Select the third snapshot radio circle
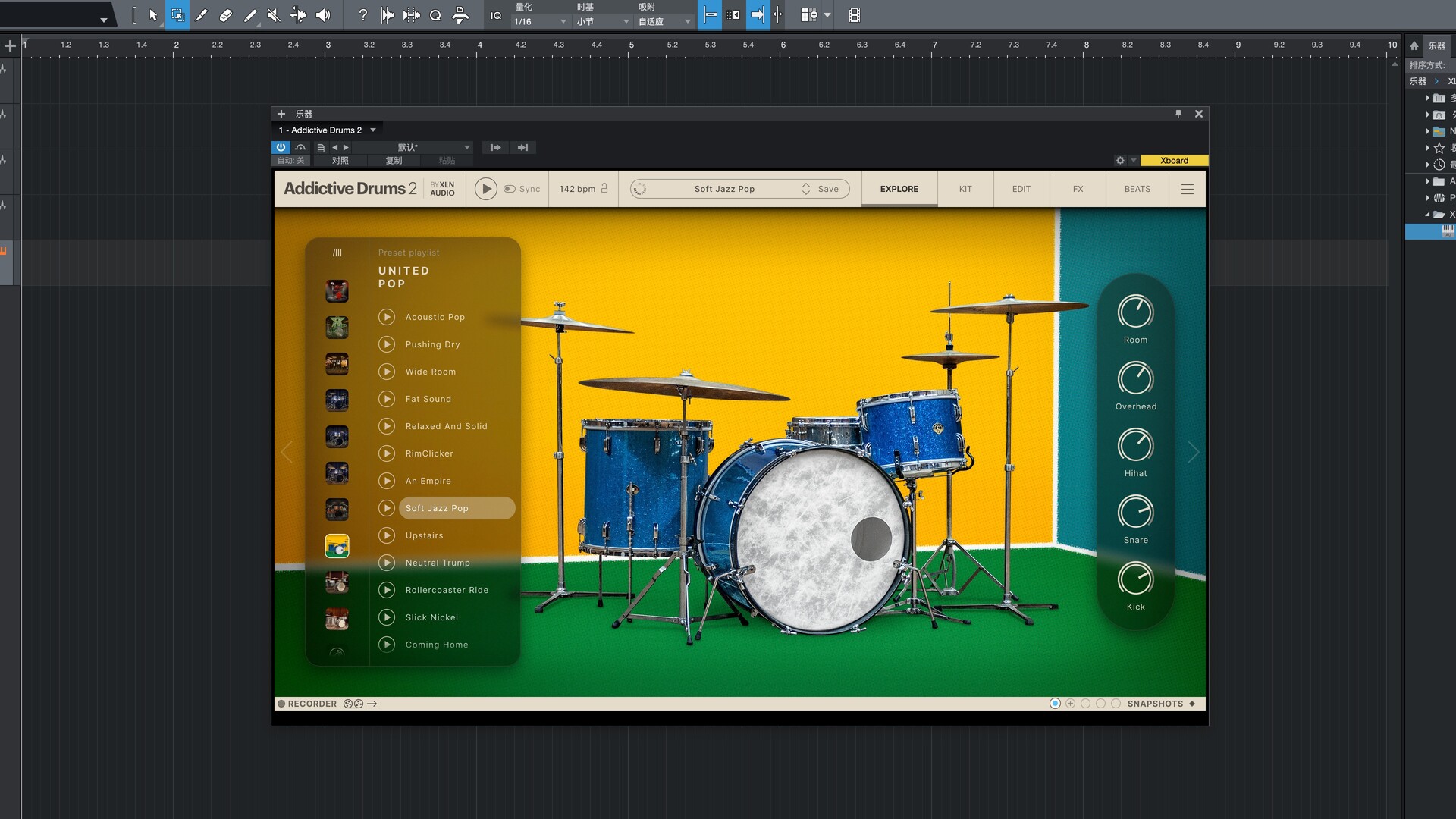Screen dimensions: 1456x819 [1085, 704]
